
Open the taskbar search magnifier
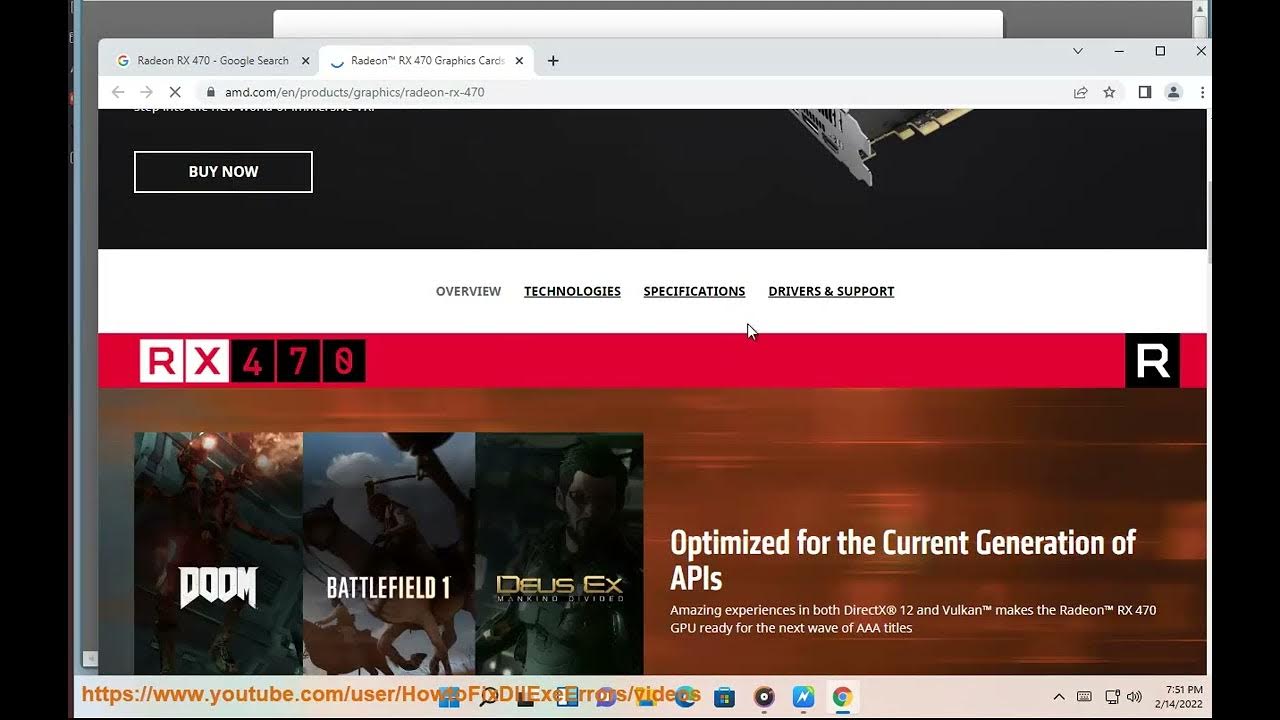[488, 697]
